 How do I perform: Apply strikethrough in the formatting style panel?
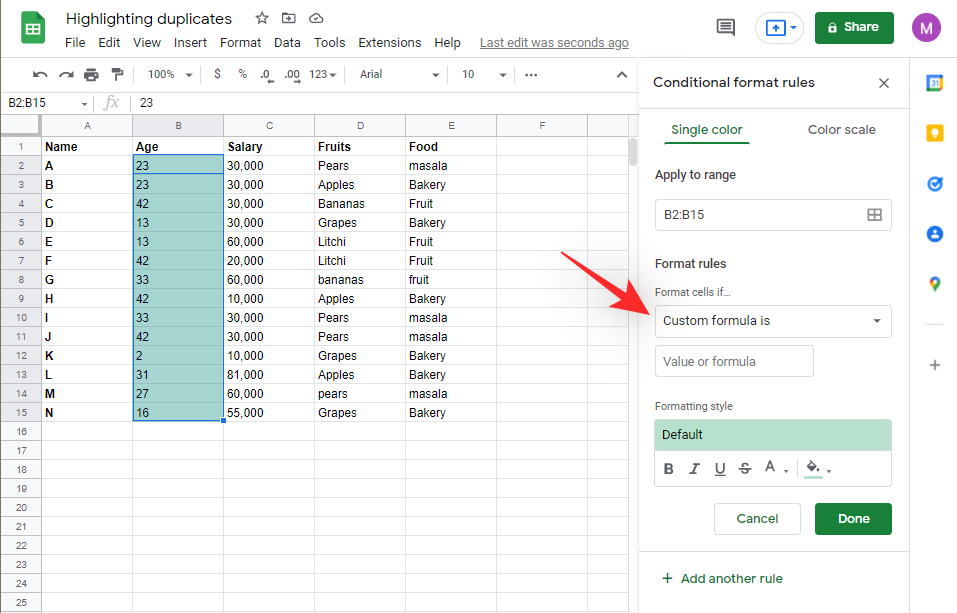746,468
